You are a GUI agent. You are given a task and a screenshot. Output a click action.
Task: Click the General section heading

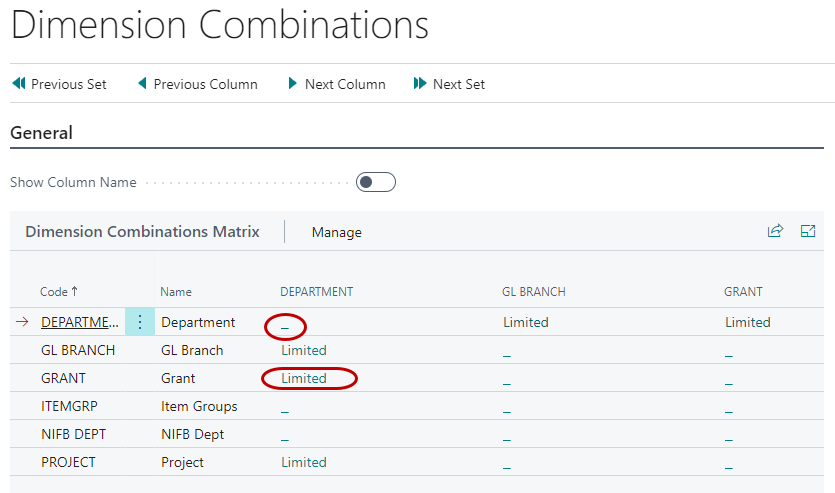pos(41,133)
